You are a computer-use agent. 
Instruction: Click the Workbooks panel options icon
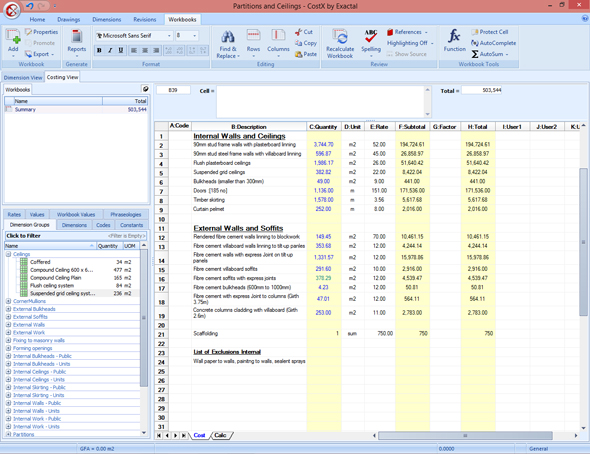[145, 89]
